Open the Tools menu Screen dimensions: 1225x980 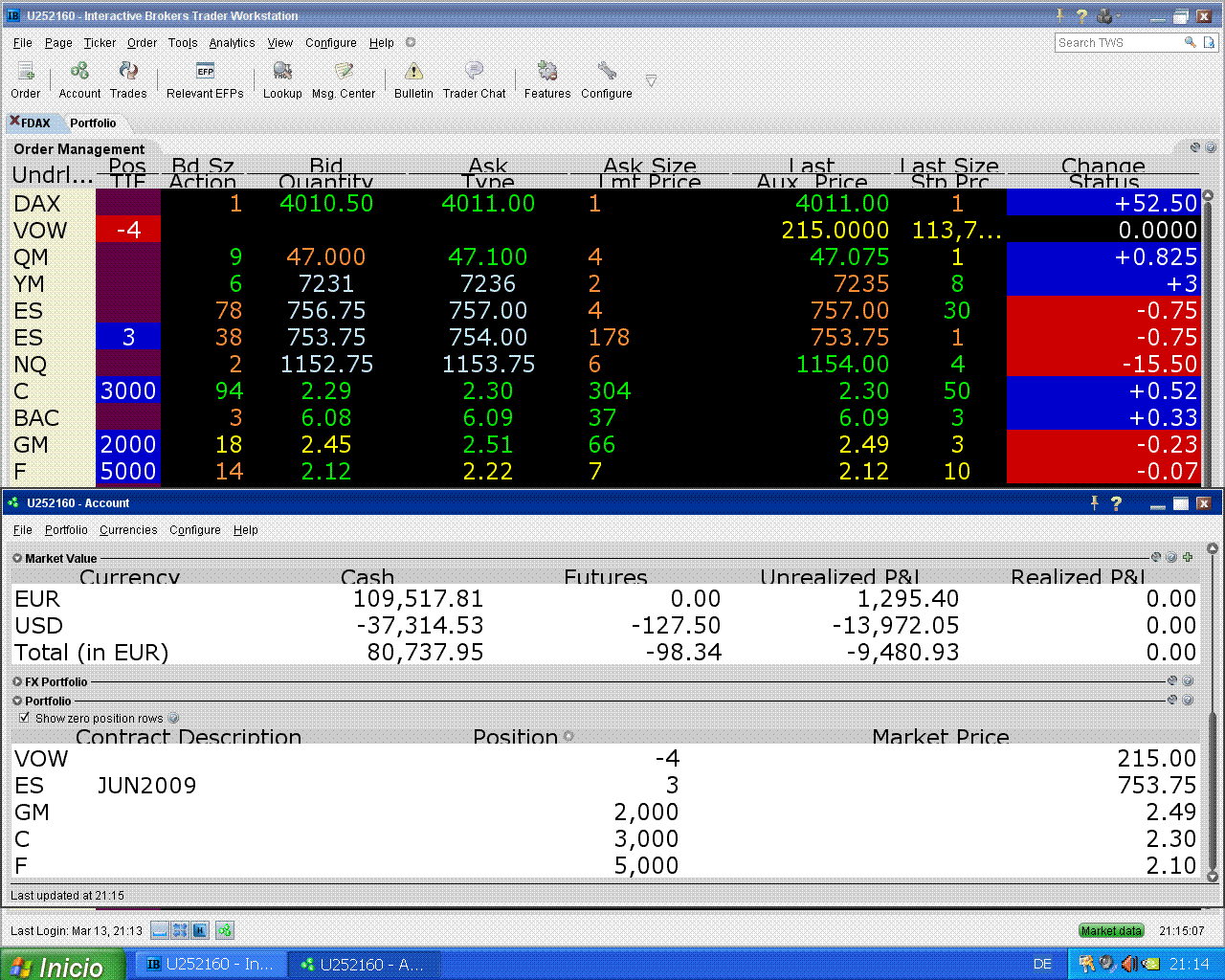click(x=183, y=42)
